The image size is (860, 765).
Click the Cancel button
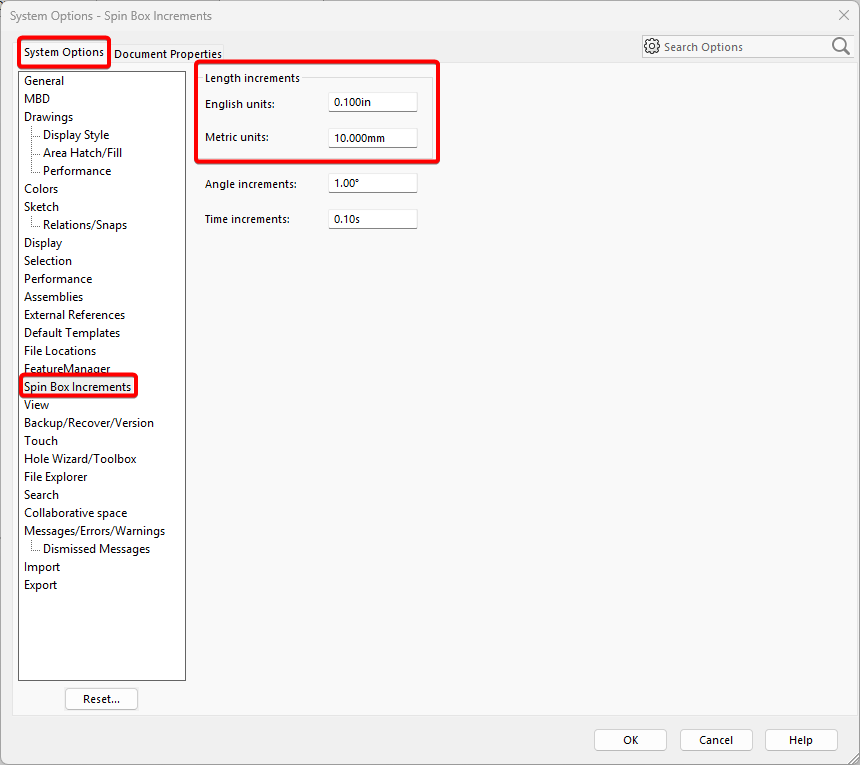tap(716, 740)
